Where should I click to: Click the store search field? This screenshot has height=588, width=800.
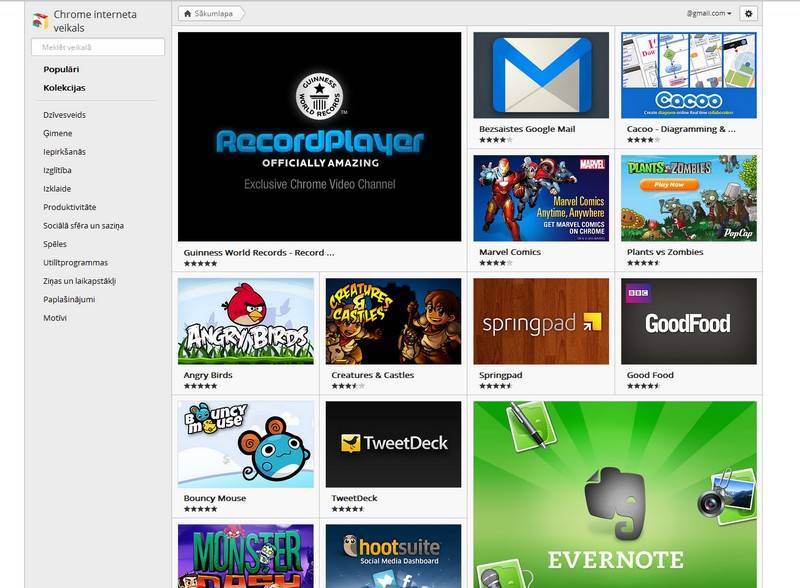tap(98, 47)
